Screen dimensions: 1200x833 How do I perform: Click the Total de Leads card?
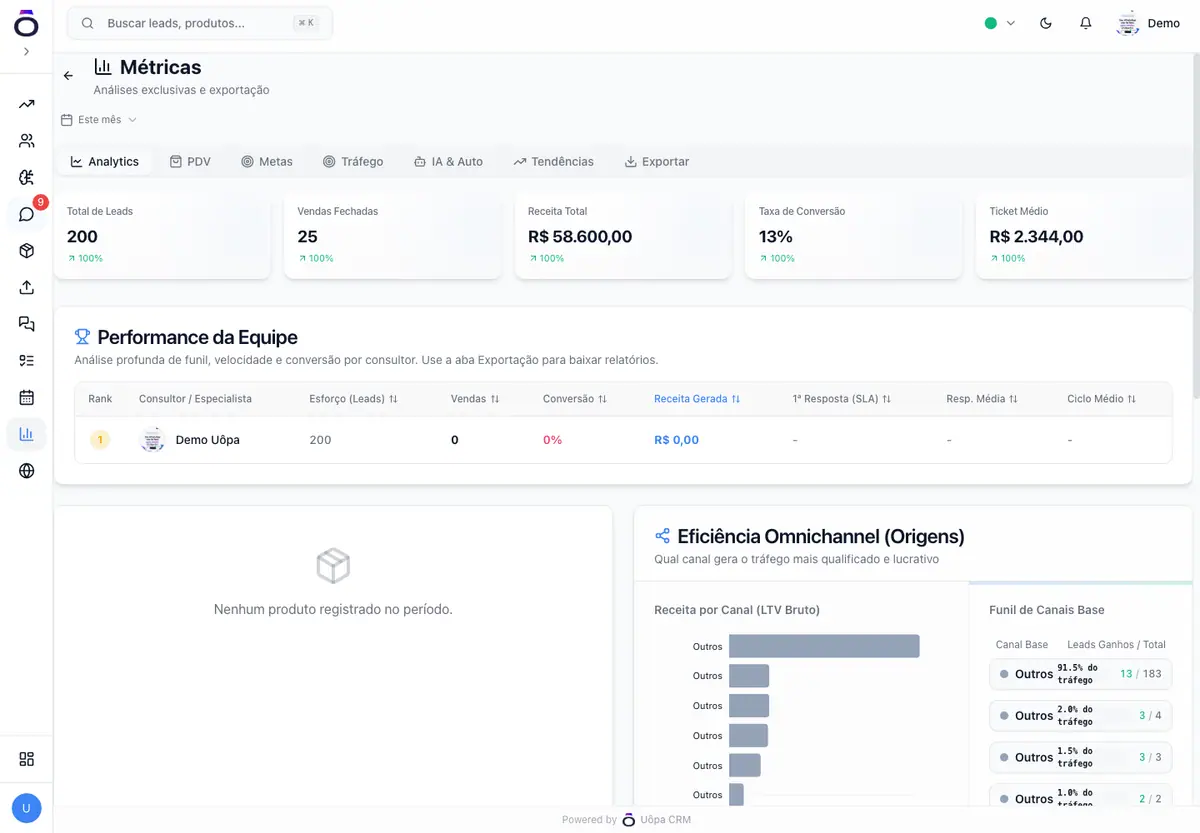[162, 236]
